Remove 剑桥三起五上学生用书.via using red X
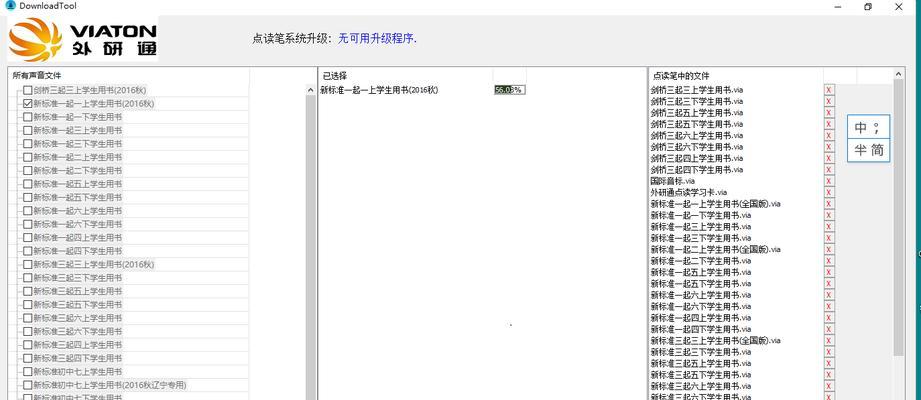The width and height of the screenshot is (921, 400). [829, 113]
